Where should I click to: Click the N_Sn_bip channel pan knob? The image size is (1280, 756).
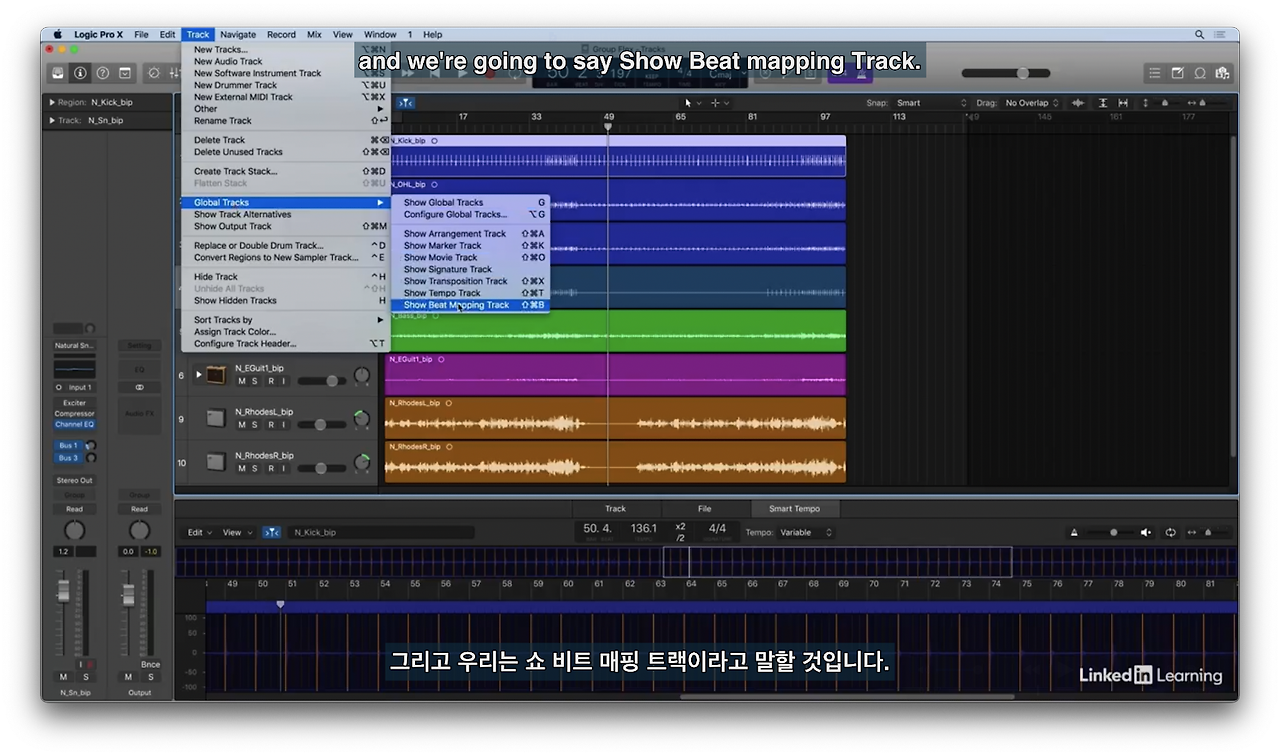click(x=75, y=530)
